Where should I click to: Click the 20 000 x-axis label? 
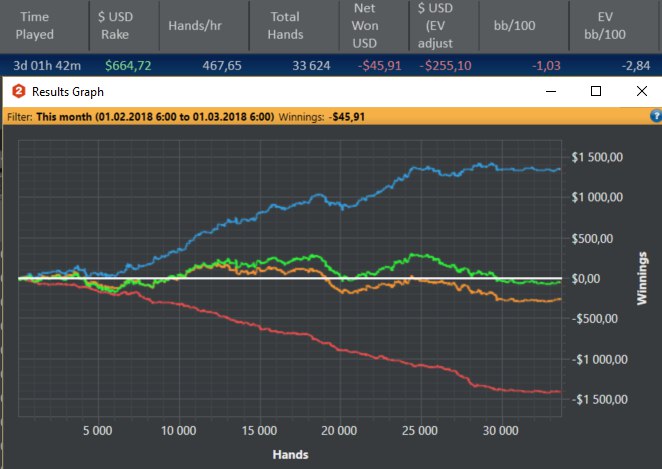click(339, 431)
